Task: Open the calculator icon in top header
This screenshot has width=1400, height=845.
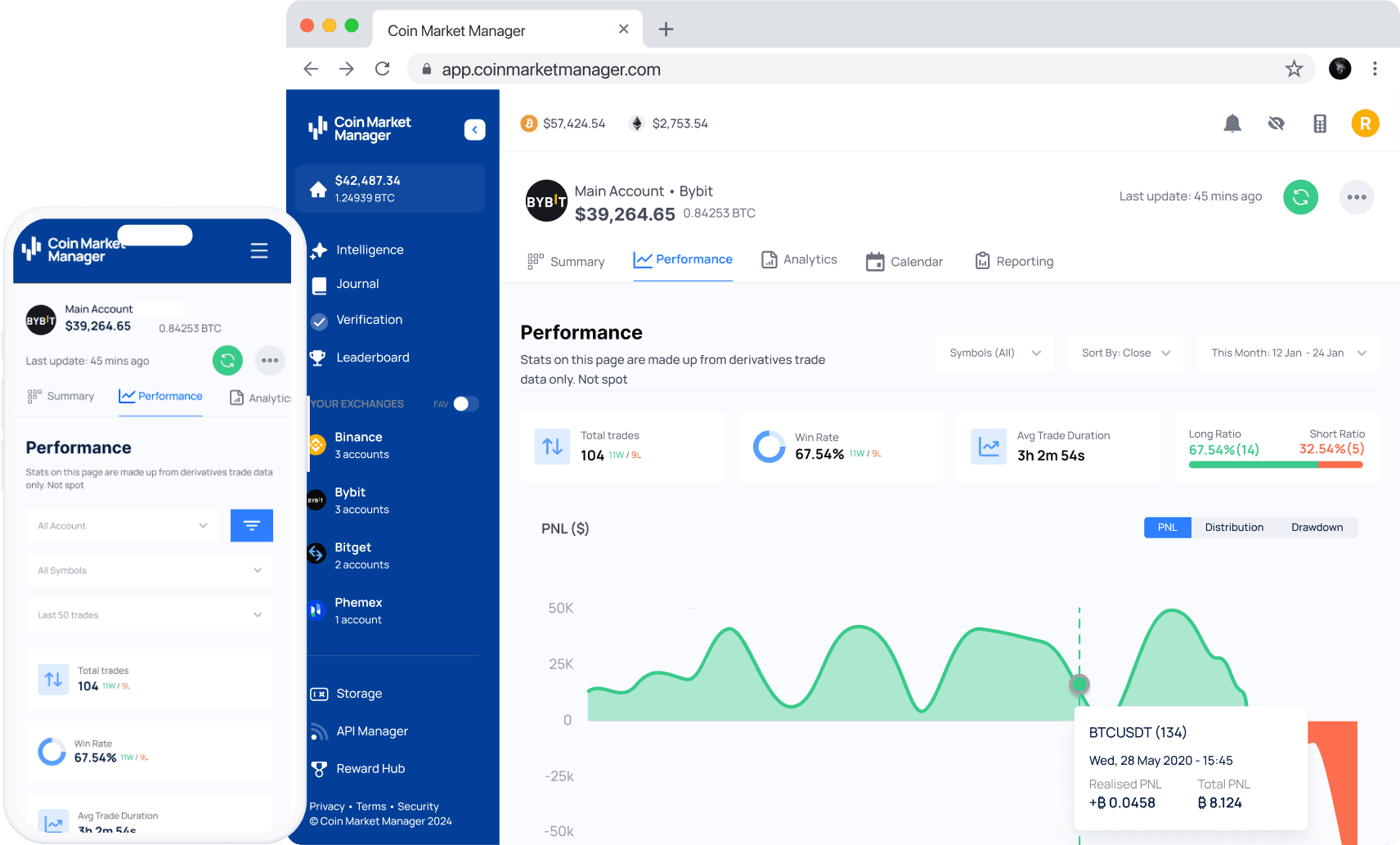Action: (1320, 124)
